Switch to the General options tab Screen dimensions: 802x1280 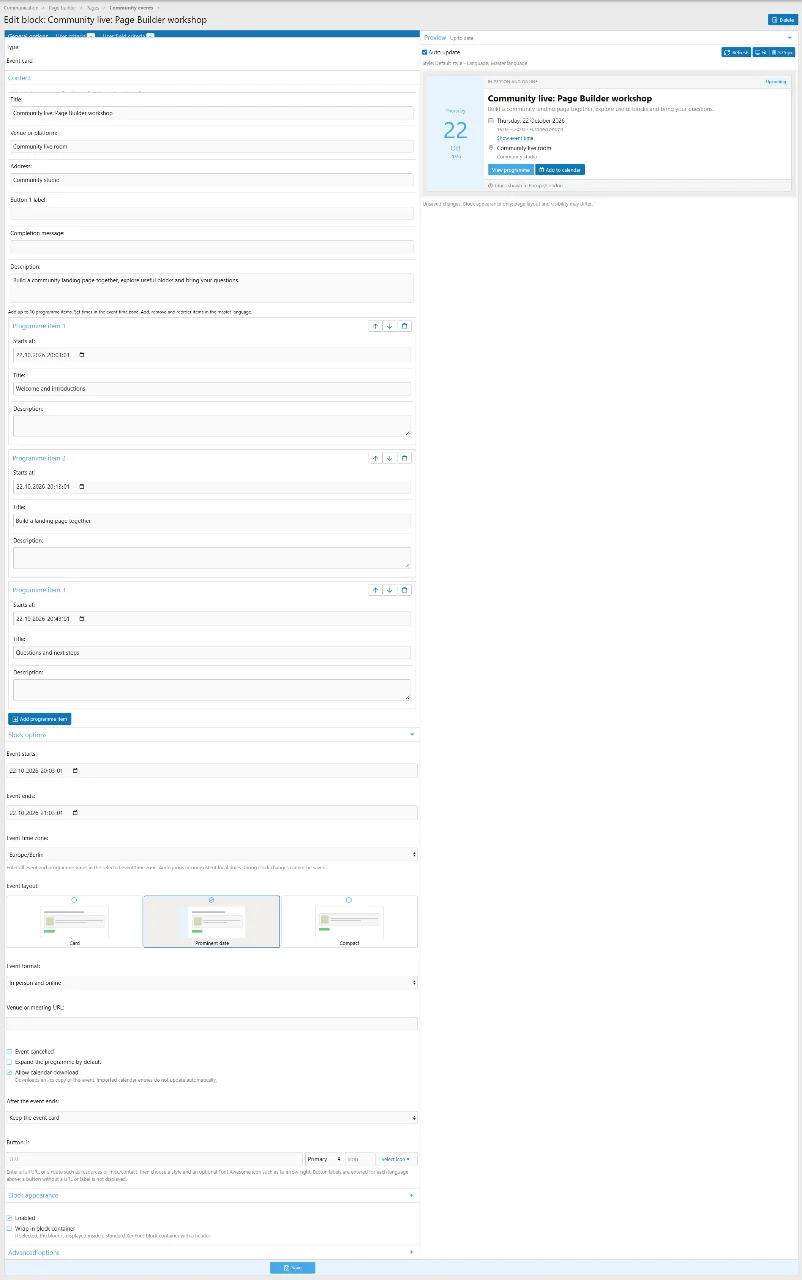tap(27, 36)
